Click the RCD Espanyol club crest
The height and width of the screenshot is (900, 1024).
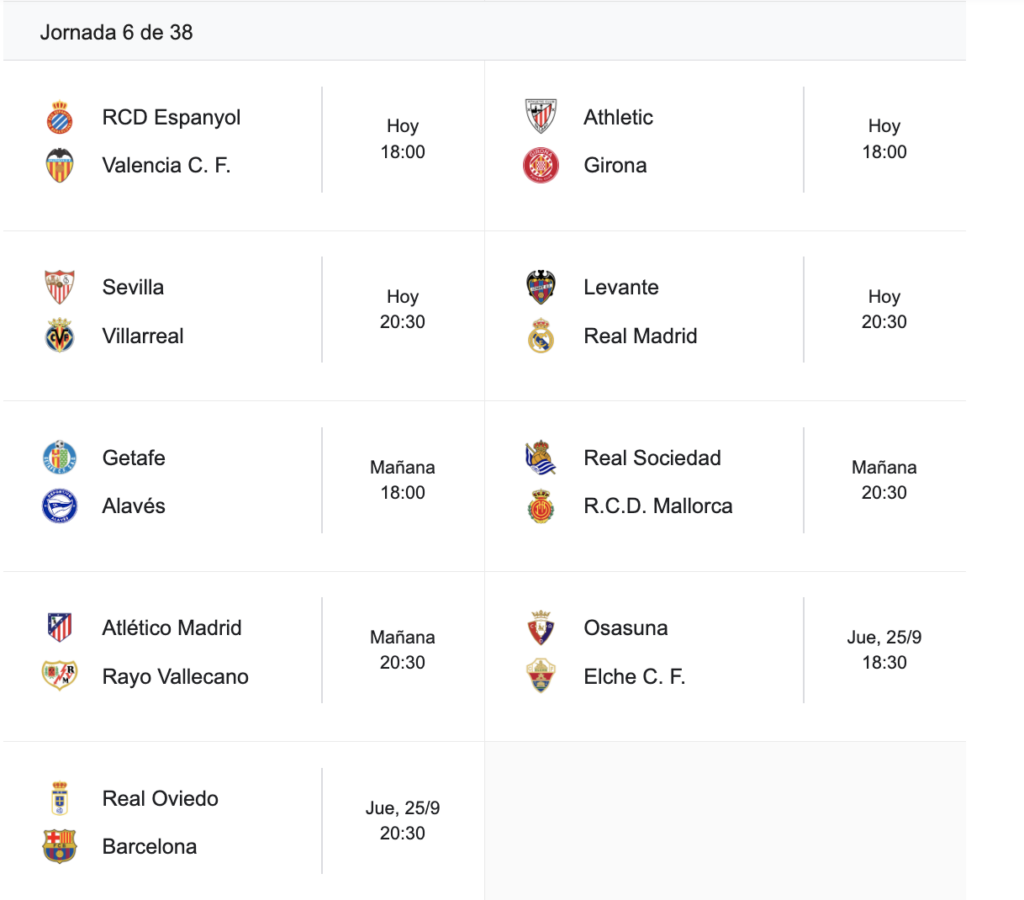point(60,117)
